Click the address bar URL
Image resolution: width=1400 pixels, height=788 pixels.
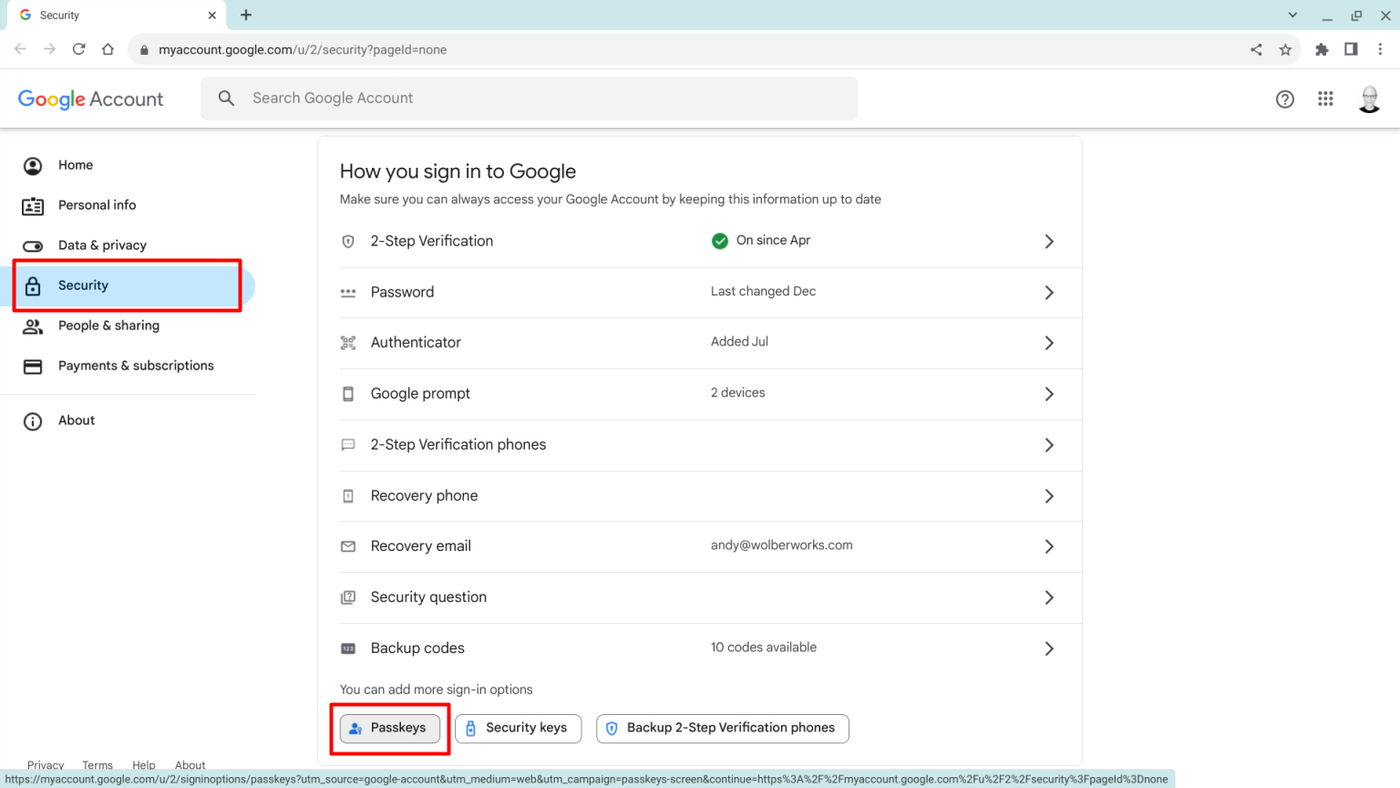[x=302, y=49]
